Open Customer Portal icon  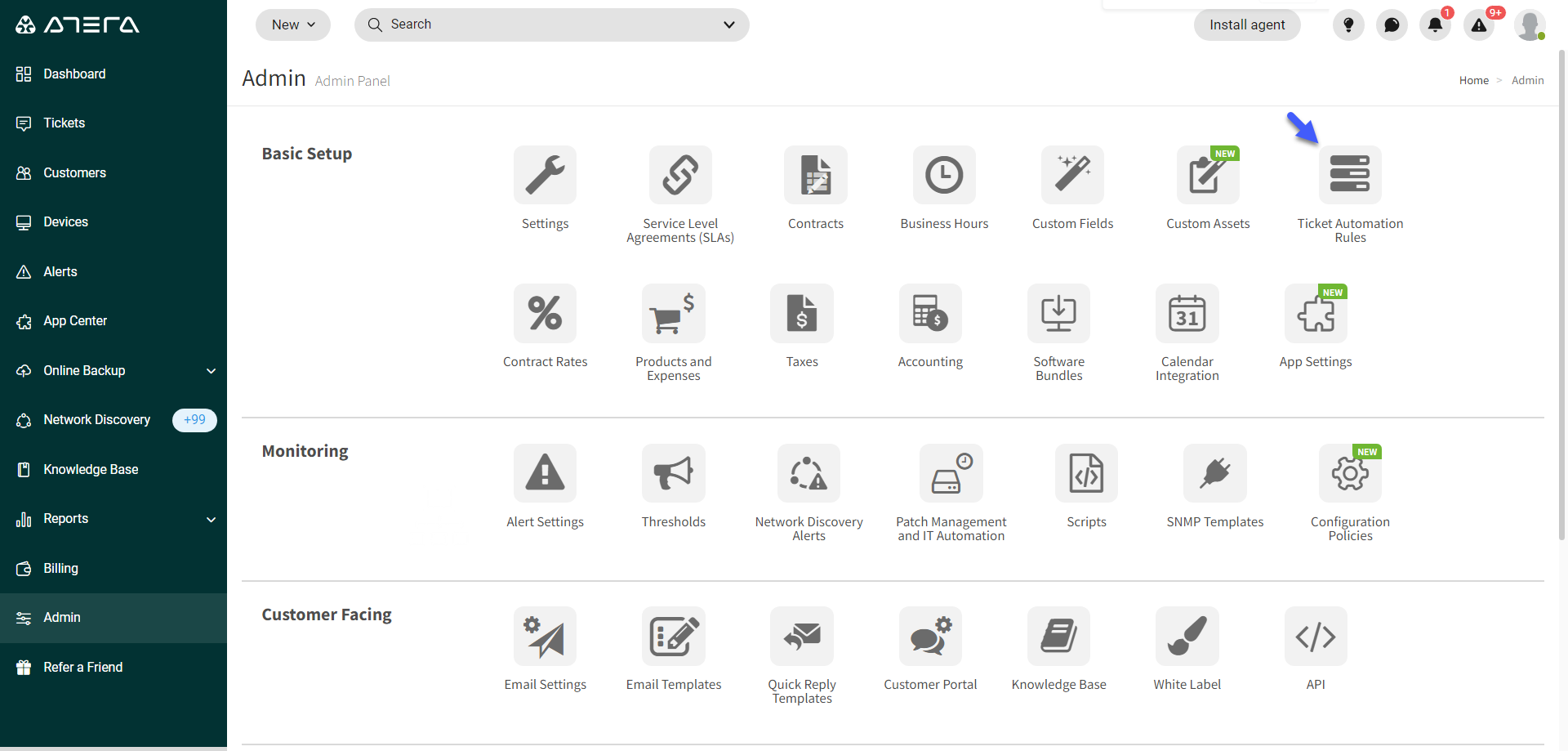[x=930, y=636]
